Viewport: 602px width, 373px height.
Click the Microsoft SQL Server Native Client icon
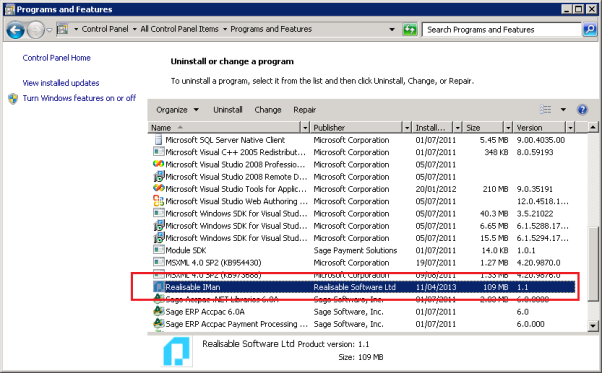[x=159, y=140]
